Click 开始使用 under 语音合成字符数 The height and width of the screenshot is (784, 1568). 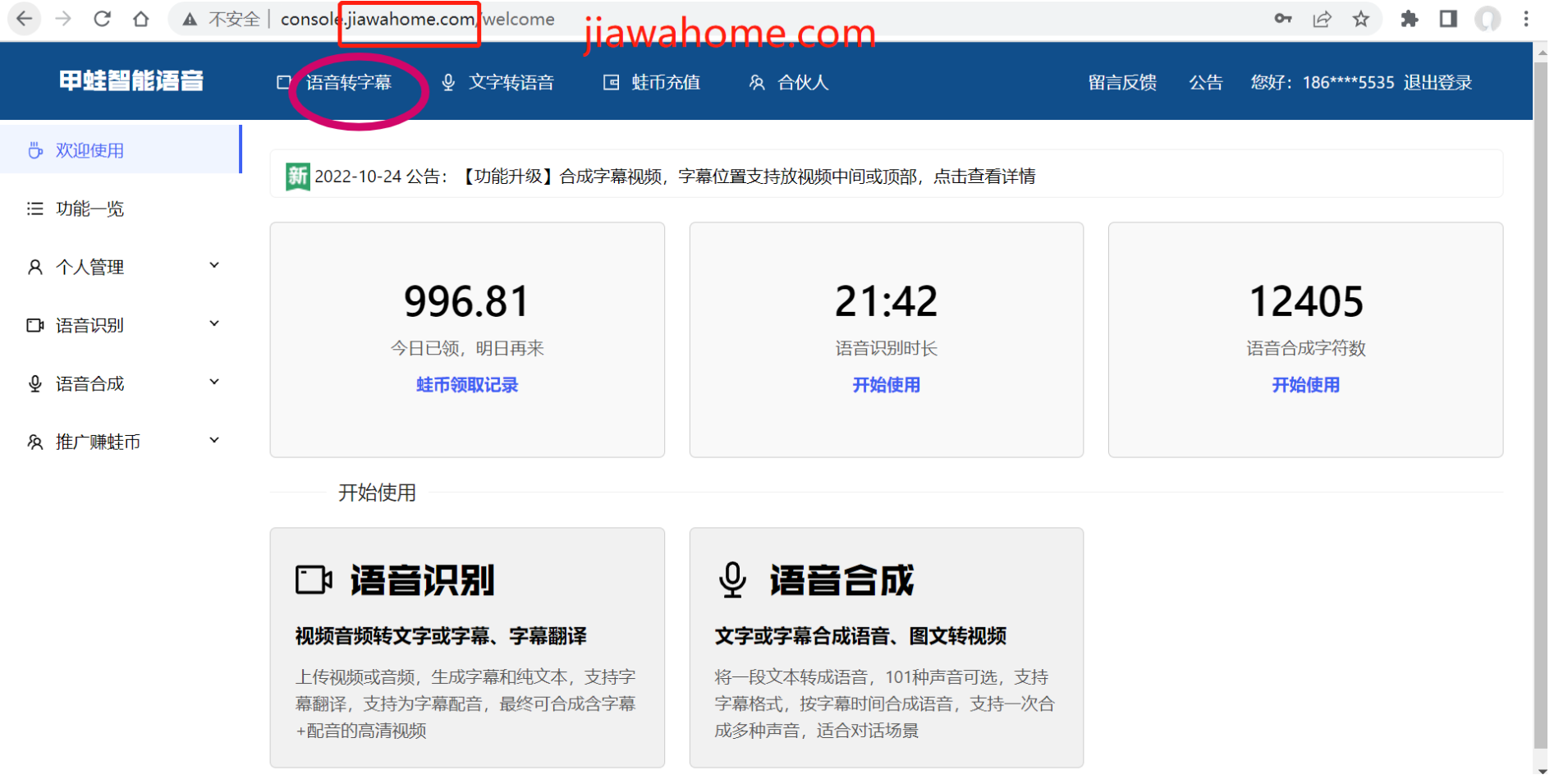(1305, 385)
